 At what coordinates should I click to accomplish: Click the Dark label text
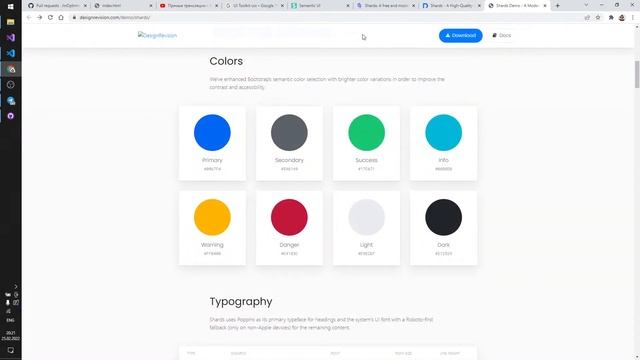443,245
